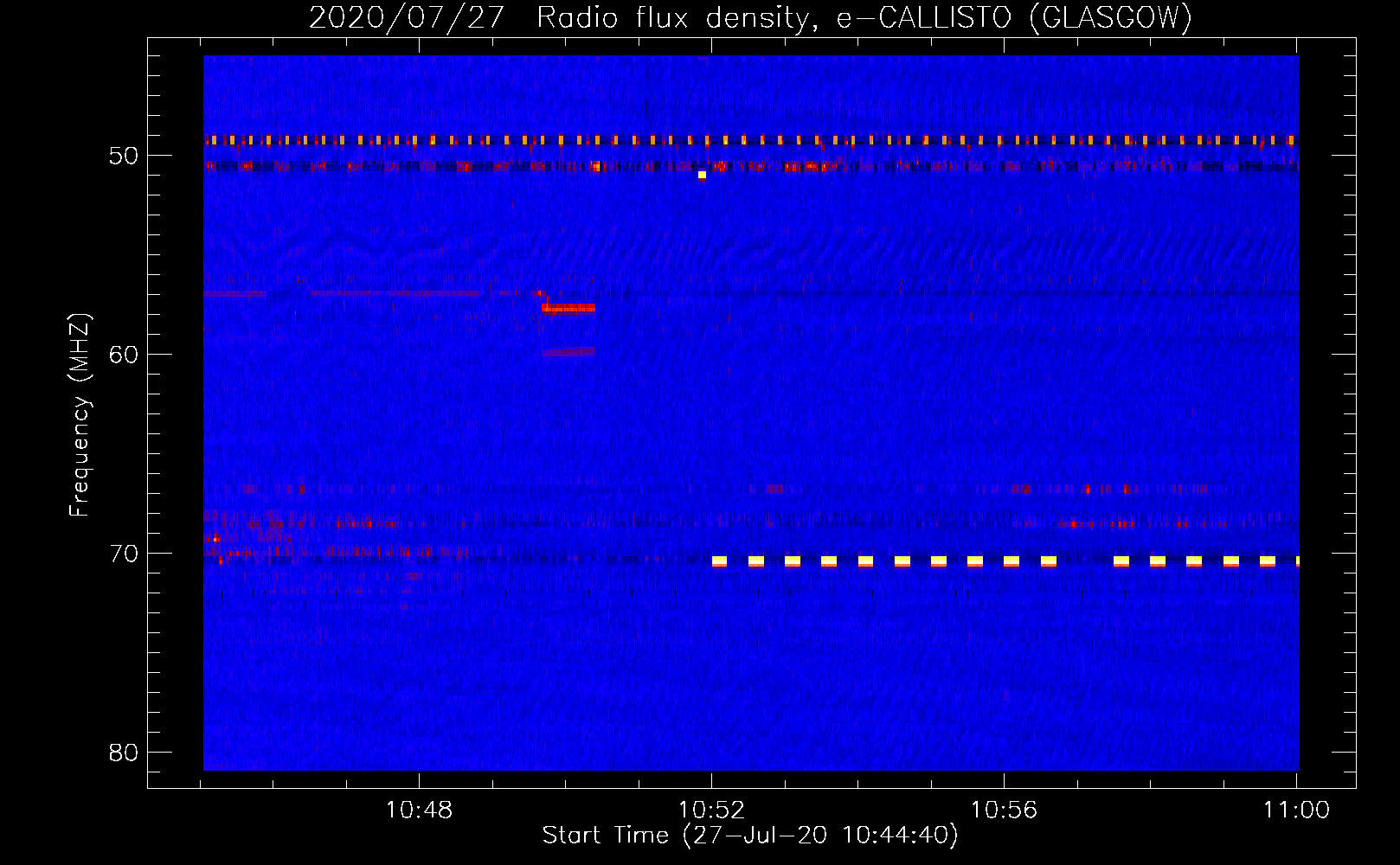Click the "10:56" time tick label

[1004, 811]
